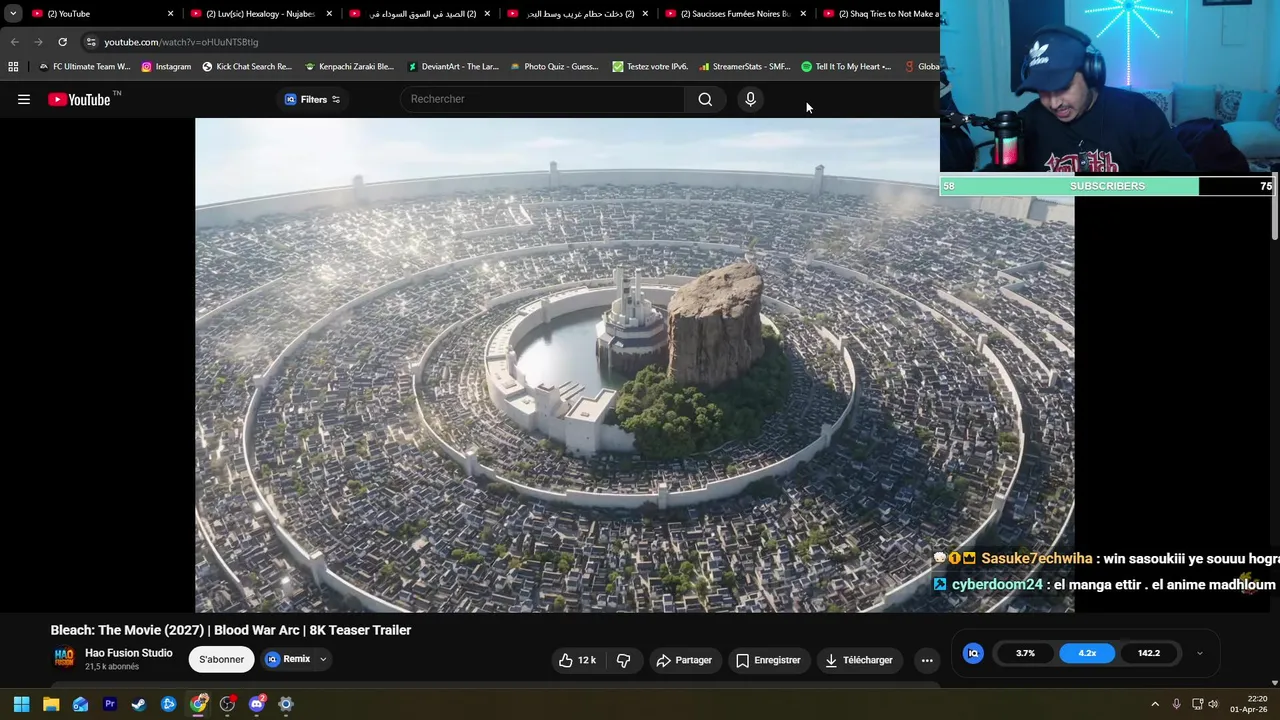This screenshot has width=1280, height=720.
Task: Select the 4.2x vidIQ stat pill
Action: [1087, 653]
